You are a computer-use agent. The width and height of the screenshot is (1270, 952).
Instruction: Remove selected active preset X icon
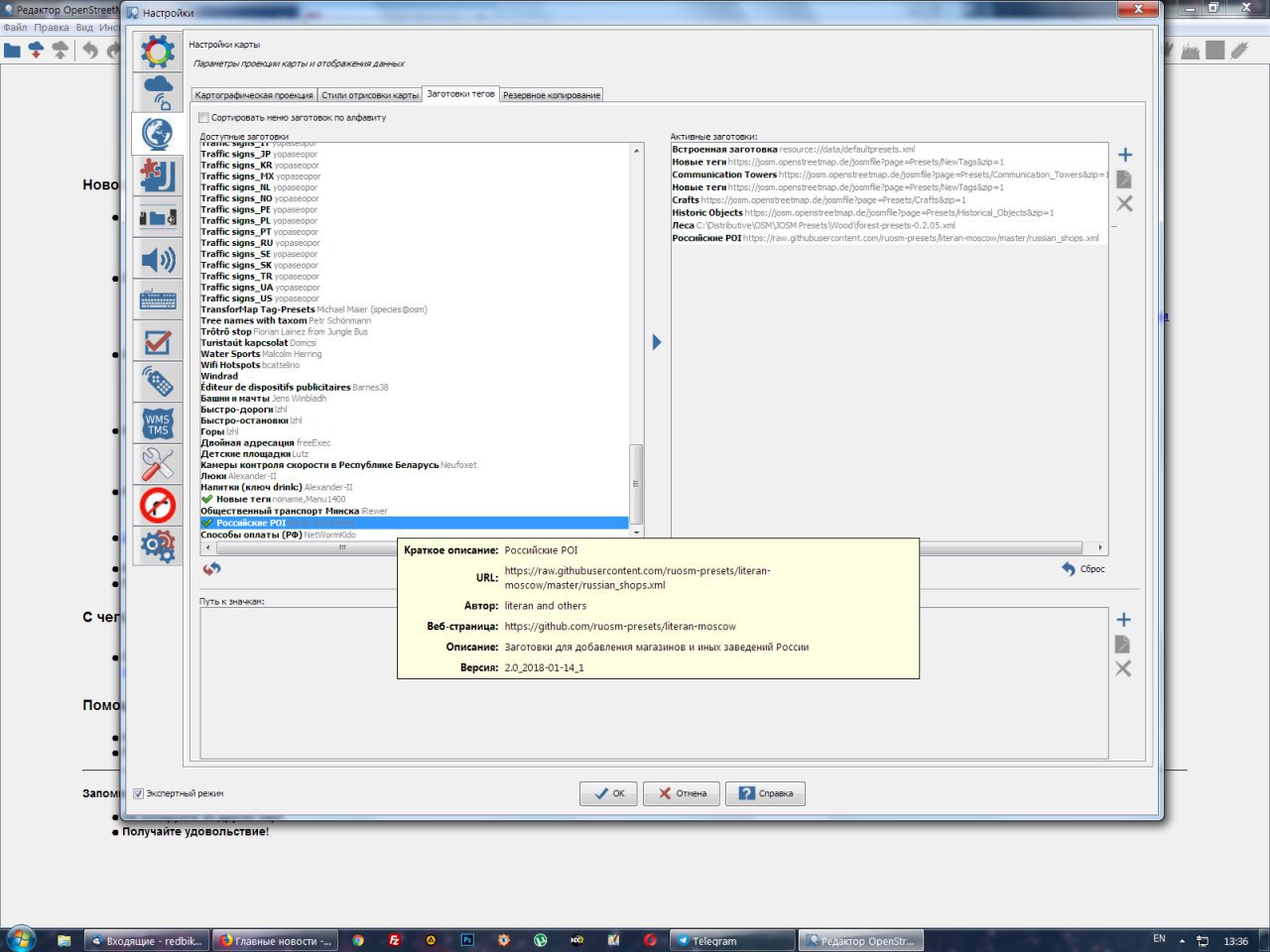click(1124, 203)
